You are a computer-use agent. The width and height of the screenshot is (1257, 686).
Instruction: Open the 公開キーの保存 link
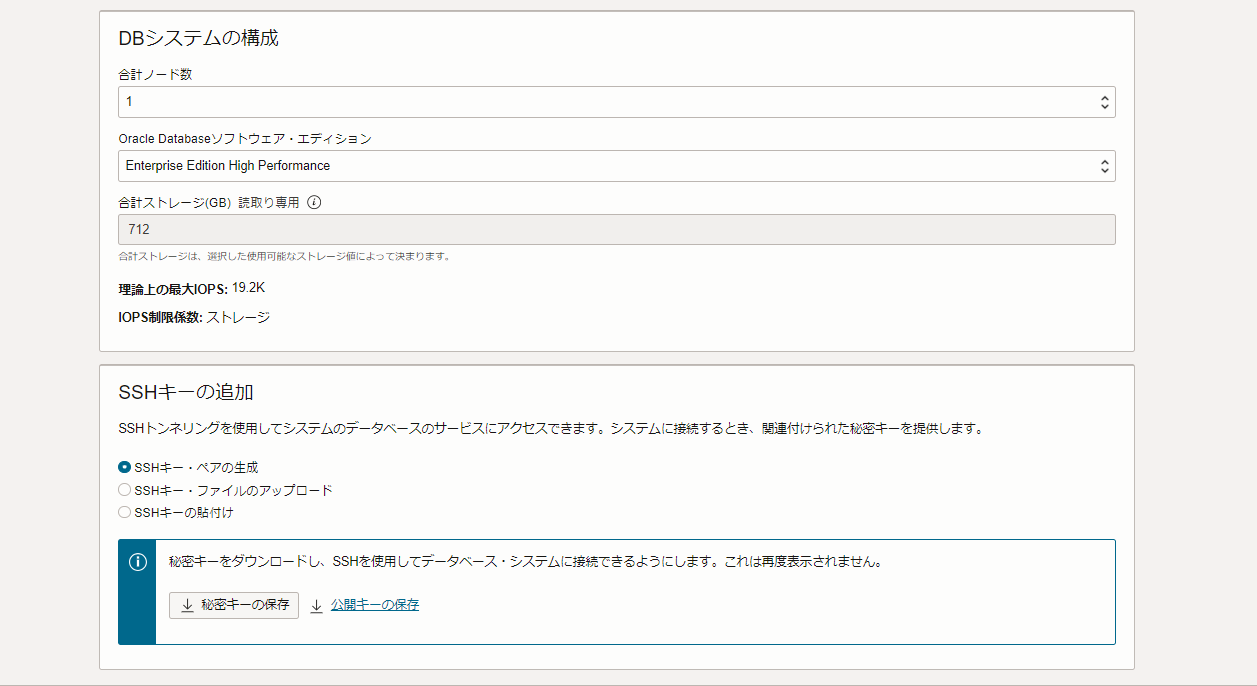coord(374,605)
